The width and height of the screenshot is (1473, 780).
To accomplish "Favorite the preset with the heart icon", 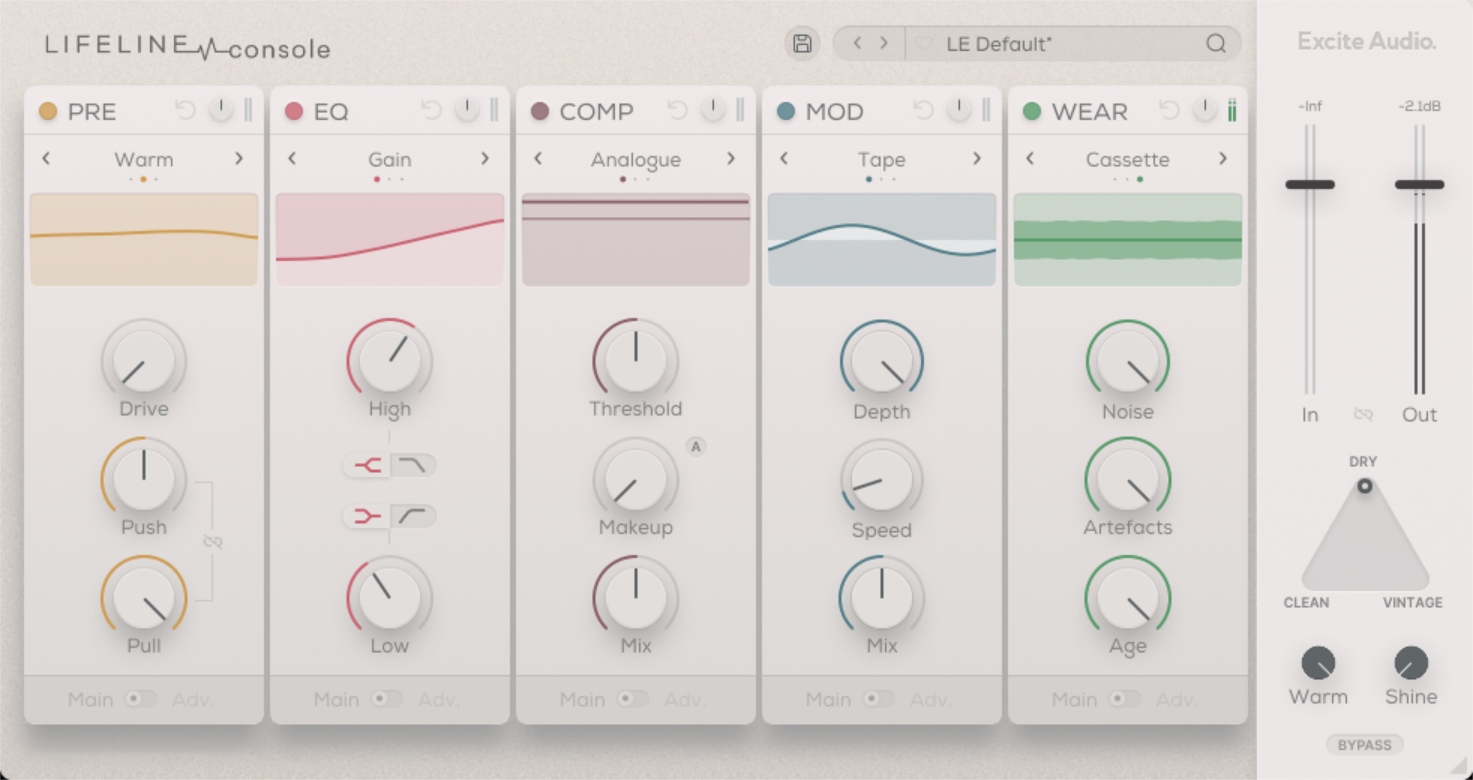I will coord(925,44).
